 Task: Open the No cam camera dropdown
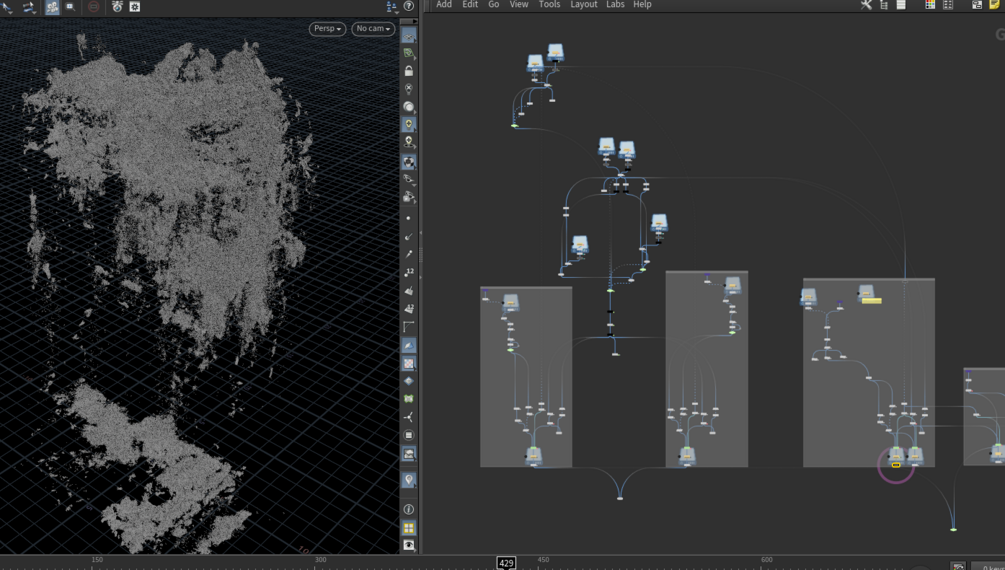click(373, 29)
